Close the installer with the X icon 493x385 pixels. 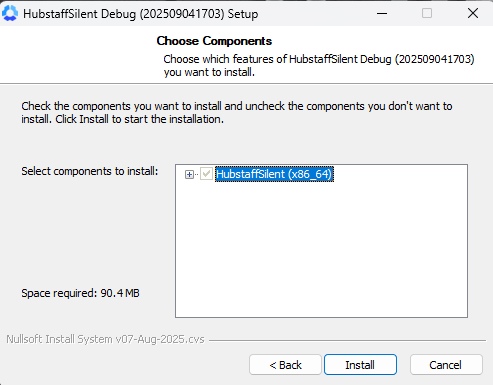pos(473,13)
